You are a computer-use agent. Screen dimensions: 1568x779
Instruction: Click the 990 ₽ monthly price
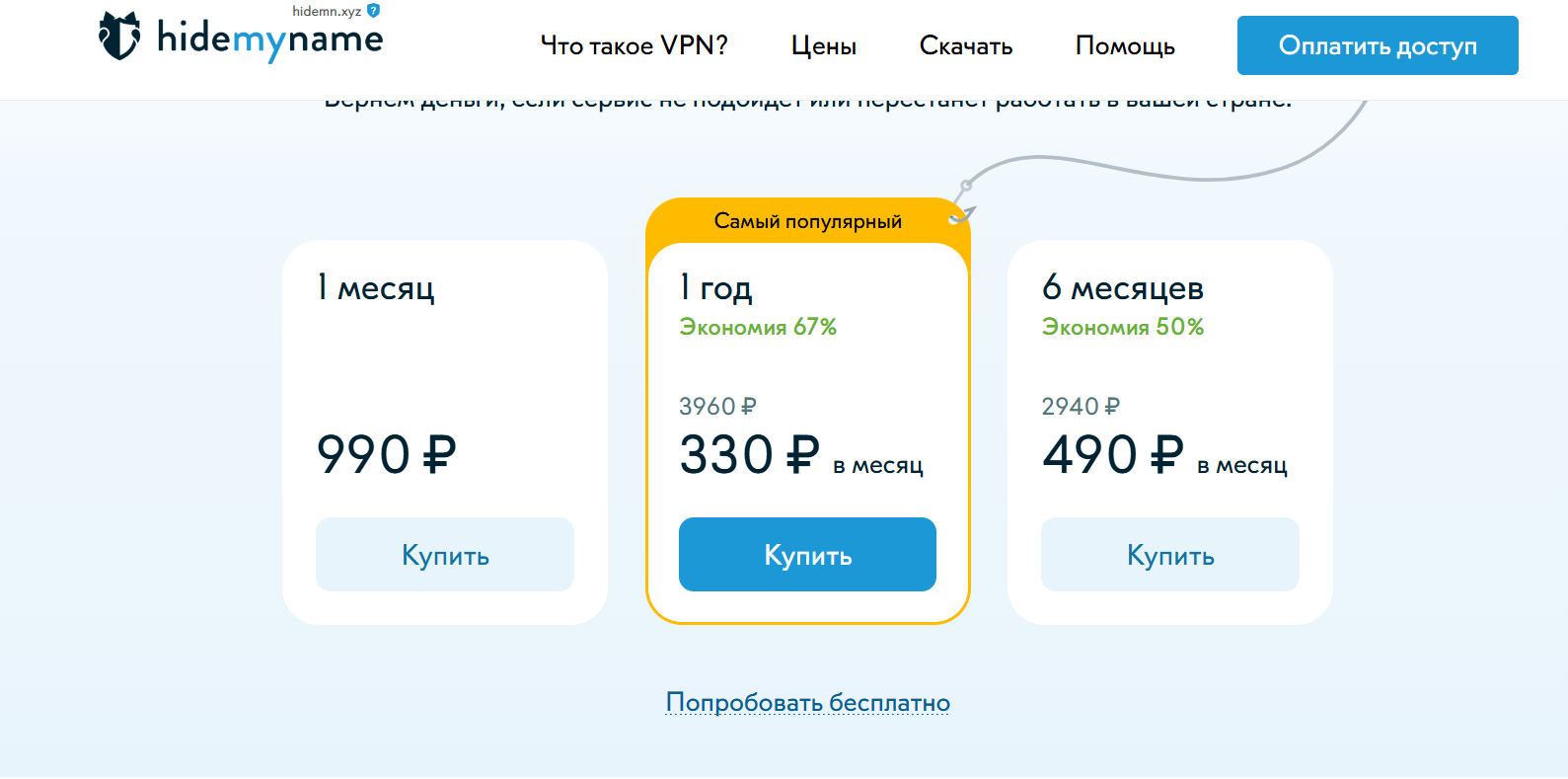pyautogui.click(x=388, y=453)
